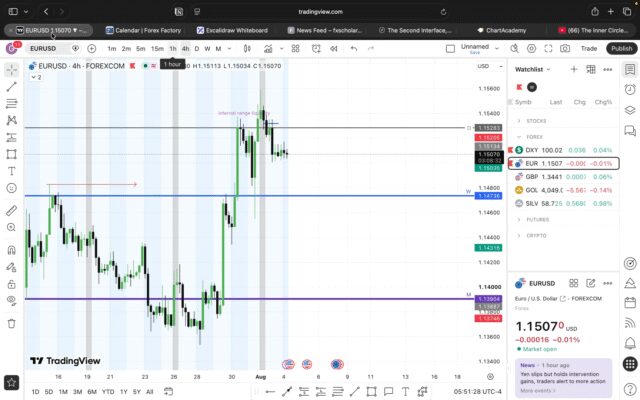The width and height of the screenshot is (640, 400).
Task: Expand the STOCKS watchlist section
Action: tap(519, 121)
